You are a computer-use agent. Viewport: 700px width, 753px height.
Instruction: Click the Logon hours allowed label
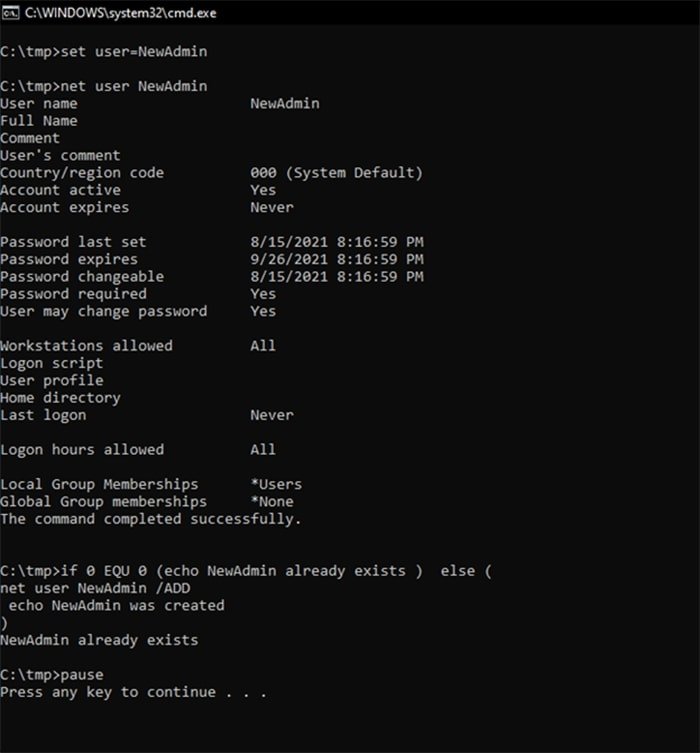click(82, 450)
